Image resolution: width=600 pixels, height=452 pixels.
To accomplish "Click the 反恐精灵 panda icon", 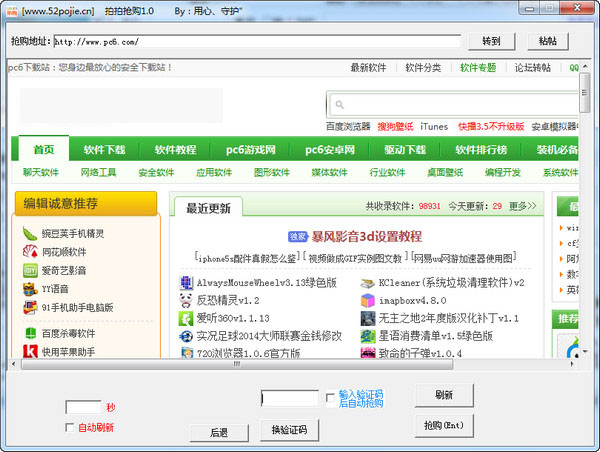I will click(x=186, y=300).
